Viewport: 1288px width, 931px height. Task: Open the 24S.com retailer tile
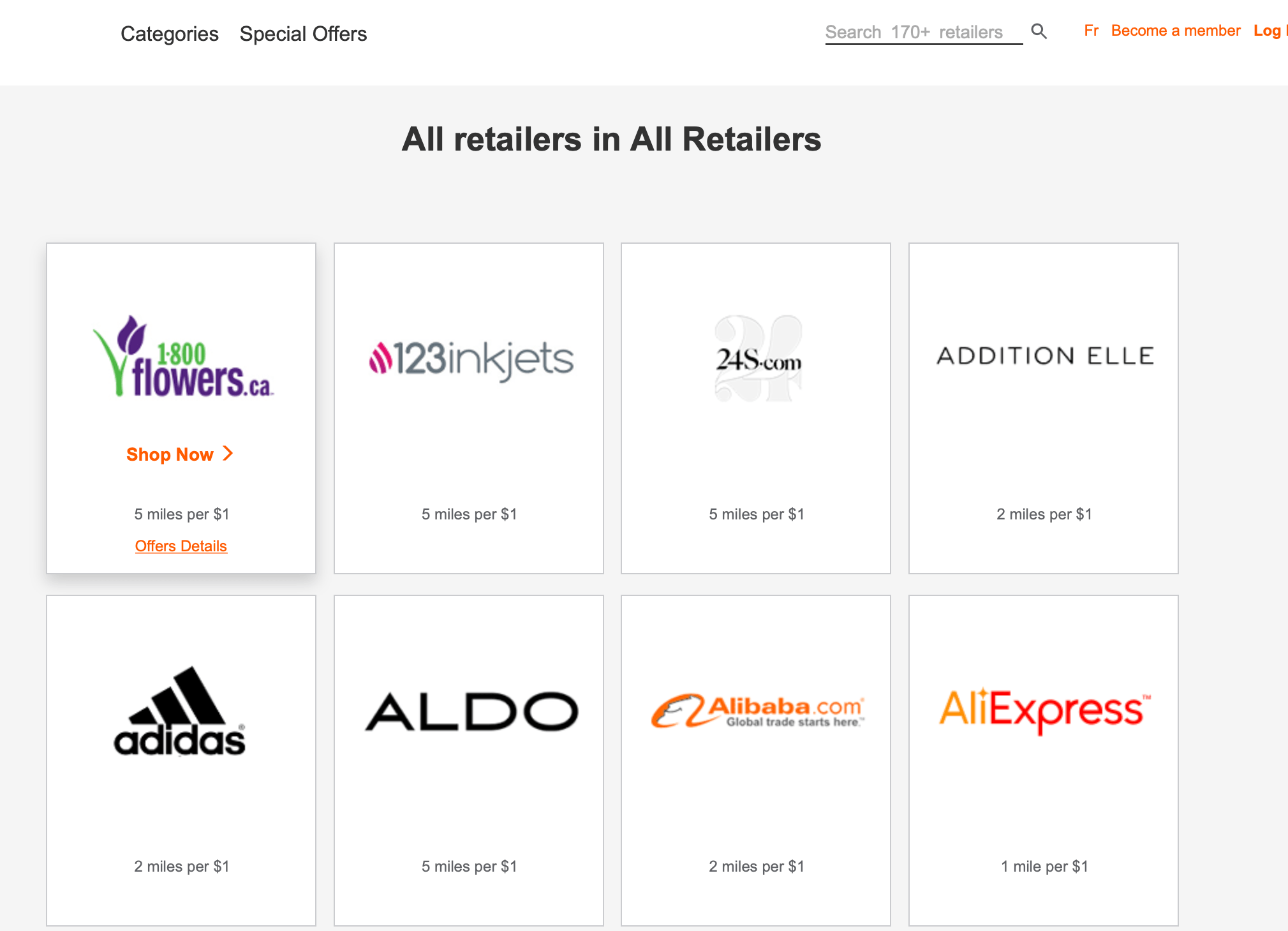(x=756, y=359)
